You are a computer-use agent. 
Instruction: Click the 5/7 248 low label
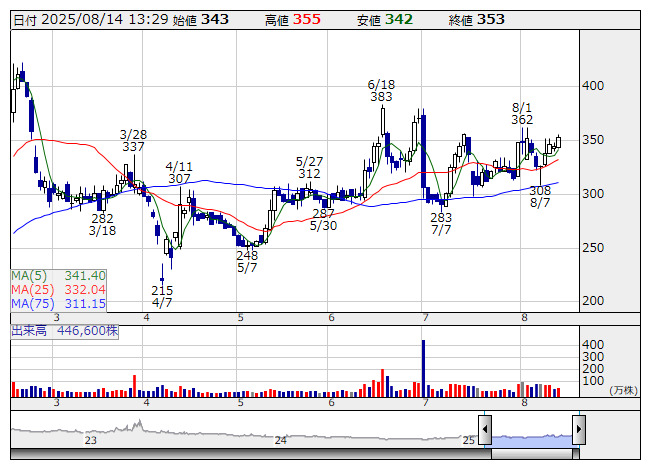point(247,261)
